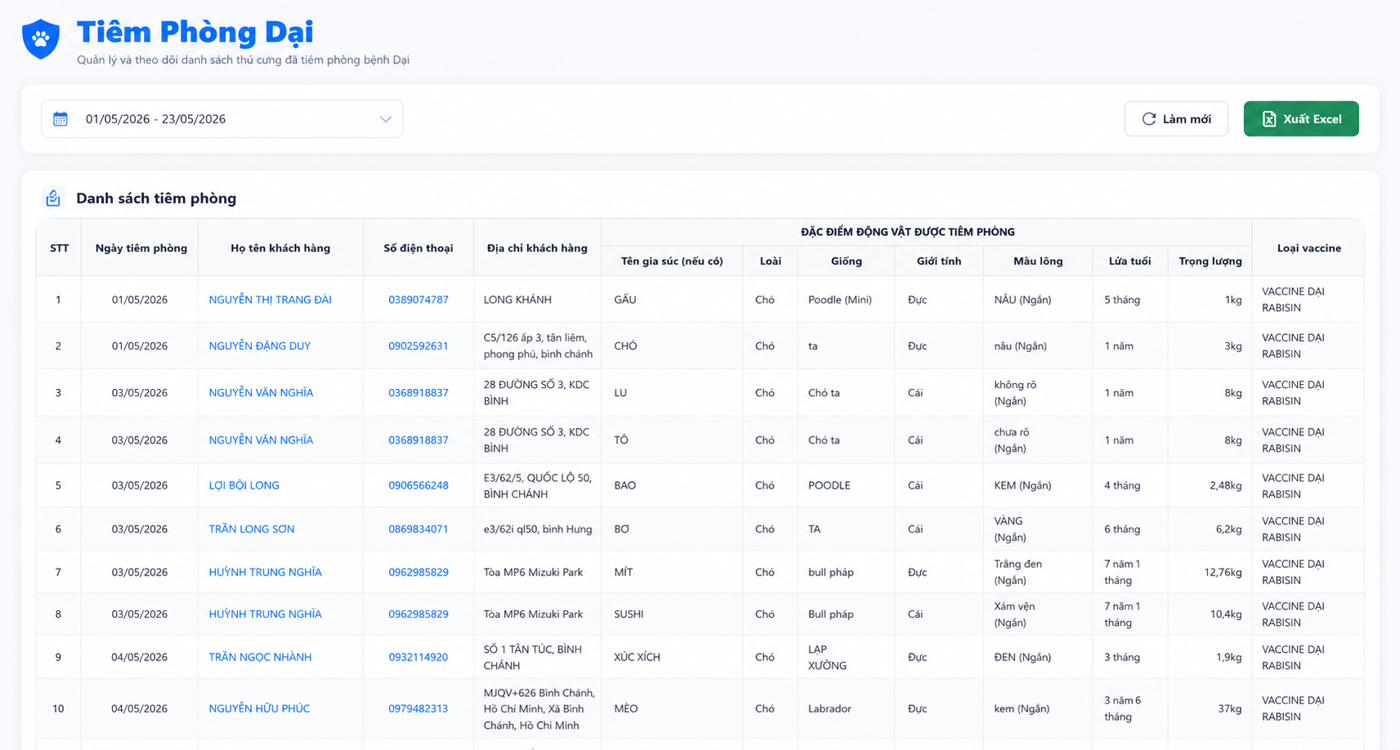Click phone number 0932114920
Image resolution: width=1400 pixels, height=750 pixels.
[x=418, y=658]
